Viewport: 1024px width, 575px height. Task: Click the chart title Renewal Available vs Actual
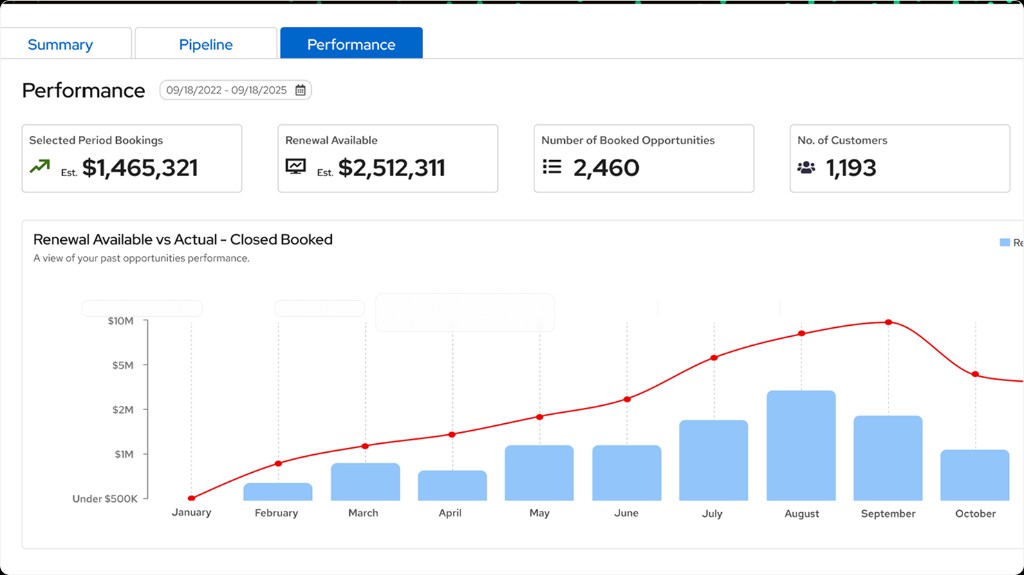(183, 239)
